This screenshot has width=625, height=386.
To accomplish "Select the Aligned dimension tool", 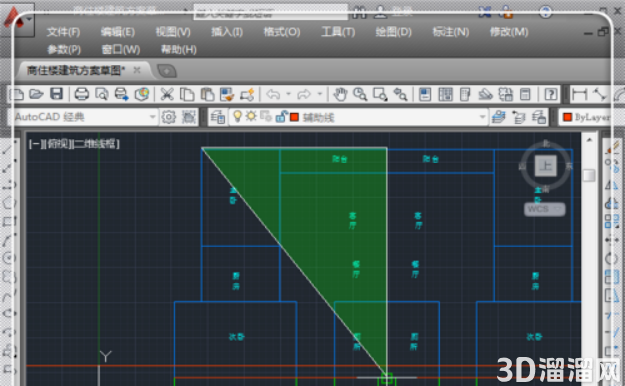I will pyautogui.click(x=599, y=95).
